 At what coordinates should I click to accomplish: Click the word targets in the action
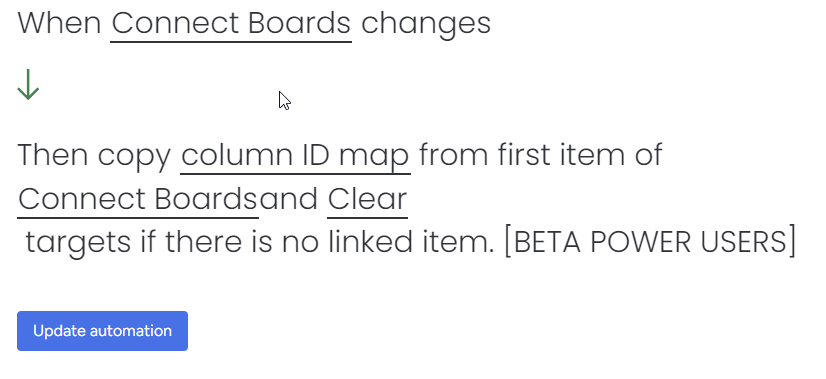pyautogui.click(x=78, y=244)
